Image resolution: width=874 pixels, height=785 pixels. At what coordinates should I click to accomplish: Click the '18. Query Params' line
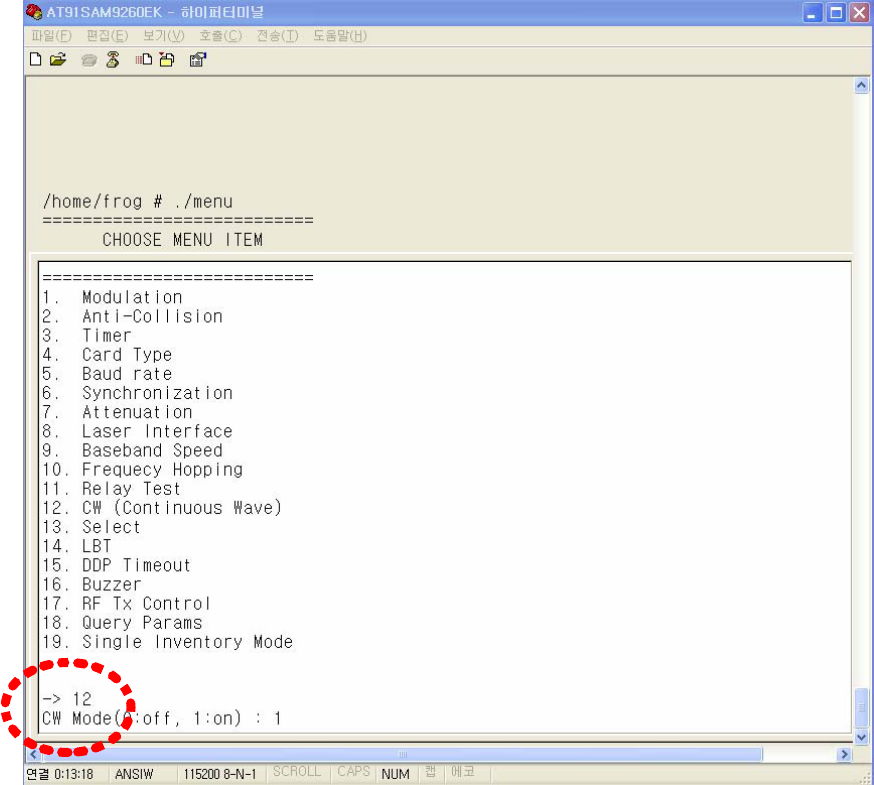122,623
